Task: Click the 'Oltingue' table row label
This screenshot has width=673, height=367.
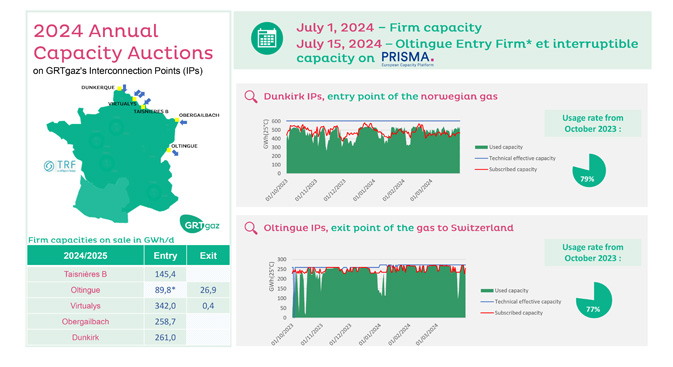Action: pos(85,290)
